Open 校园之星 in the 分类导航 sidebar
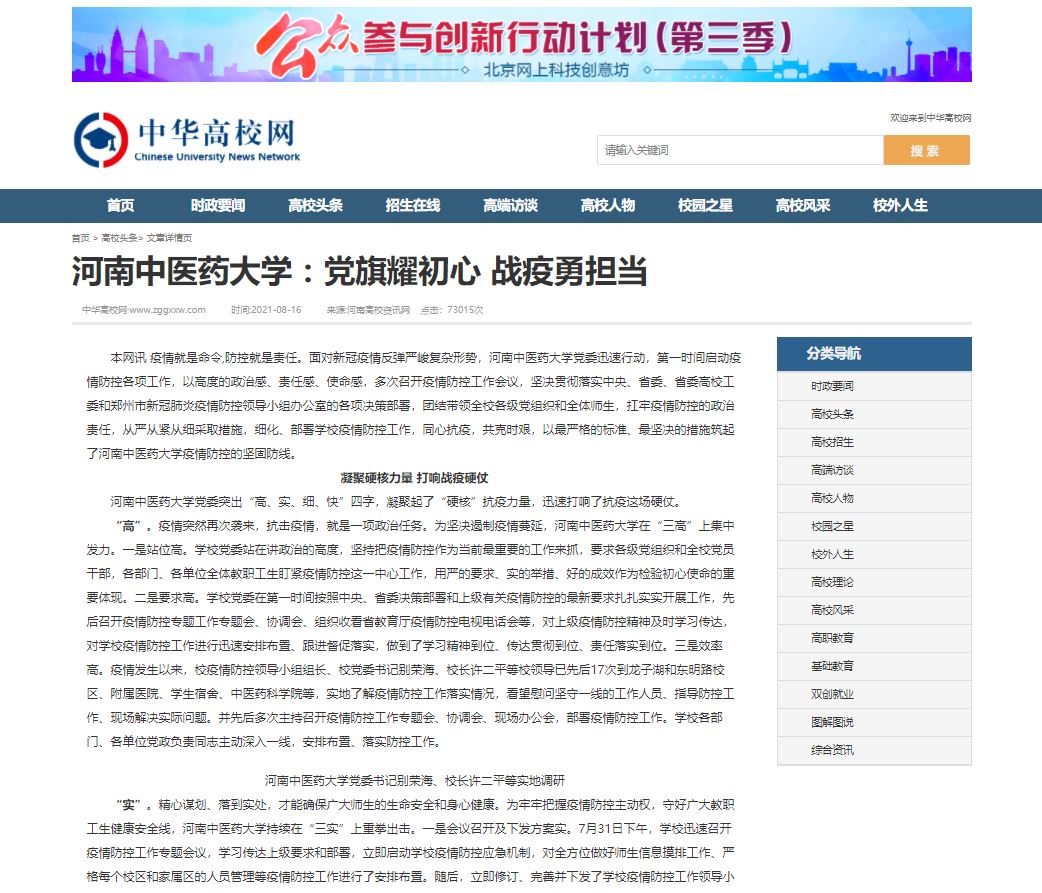The width and height of the screenshot is (1042, 893). point(875,526)
